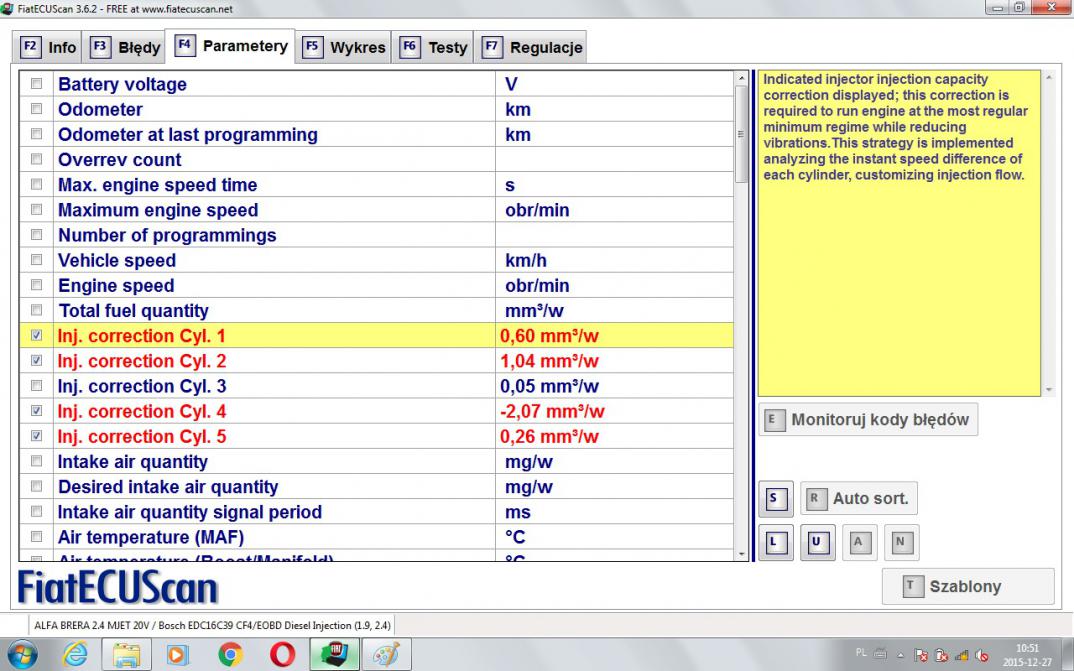Screen dimensions: 1074x671
Task: Click the L icon button
Action: click(x=773, y=542)
